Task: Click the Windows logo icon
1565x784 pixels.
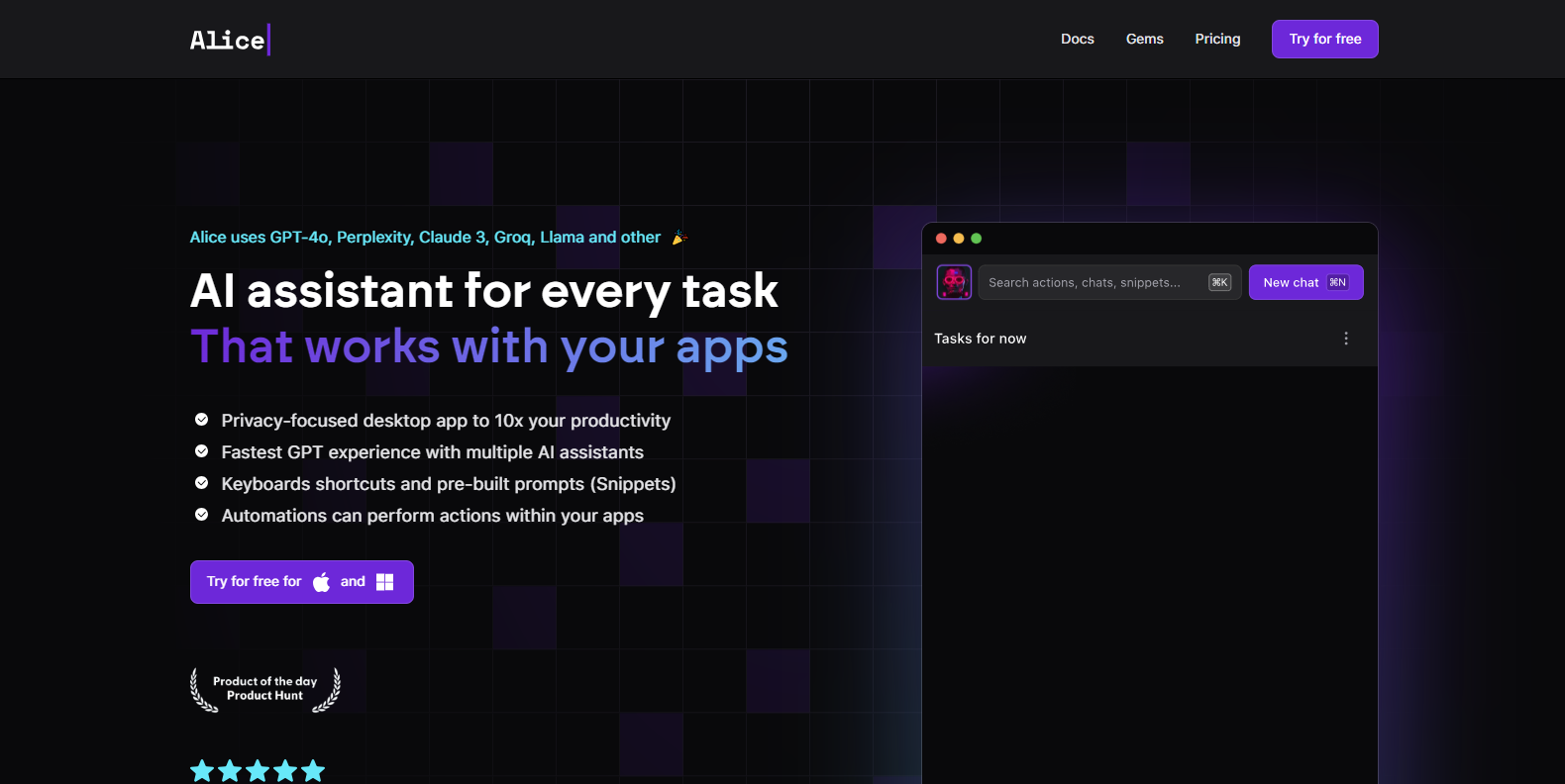Action: [x=385, y=582]
